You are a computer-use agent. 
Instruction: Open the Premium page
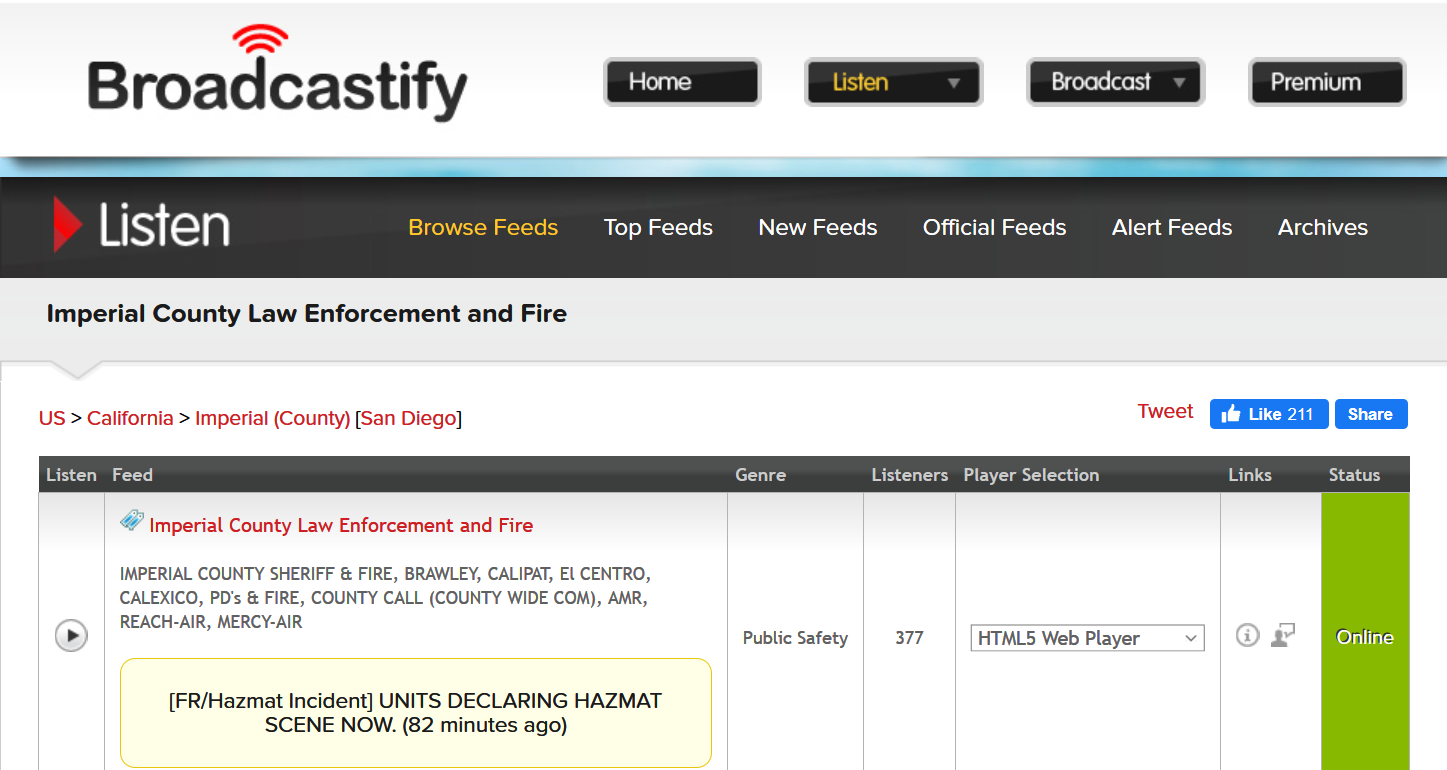point(1326,82)
